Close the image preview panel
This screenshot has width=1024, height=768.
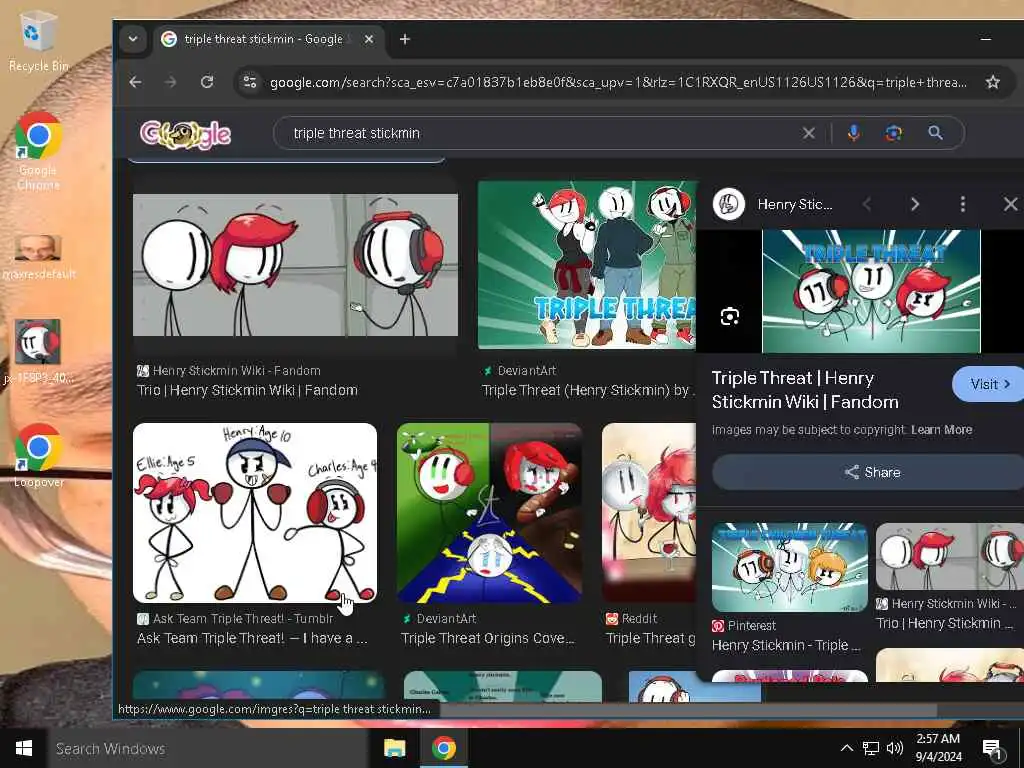[x=1010, y=204]
